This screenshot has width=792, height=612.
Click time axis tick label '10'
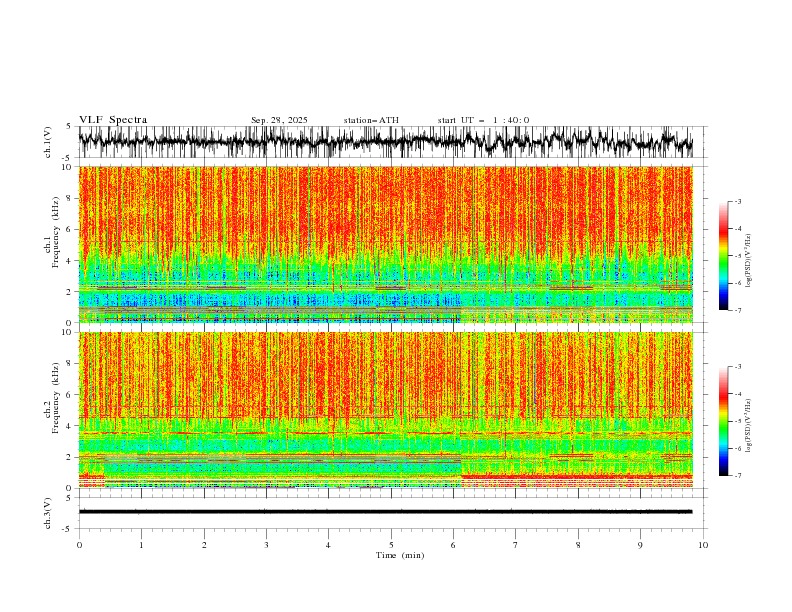(703, 545)
